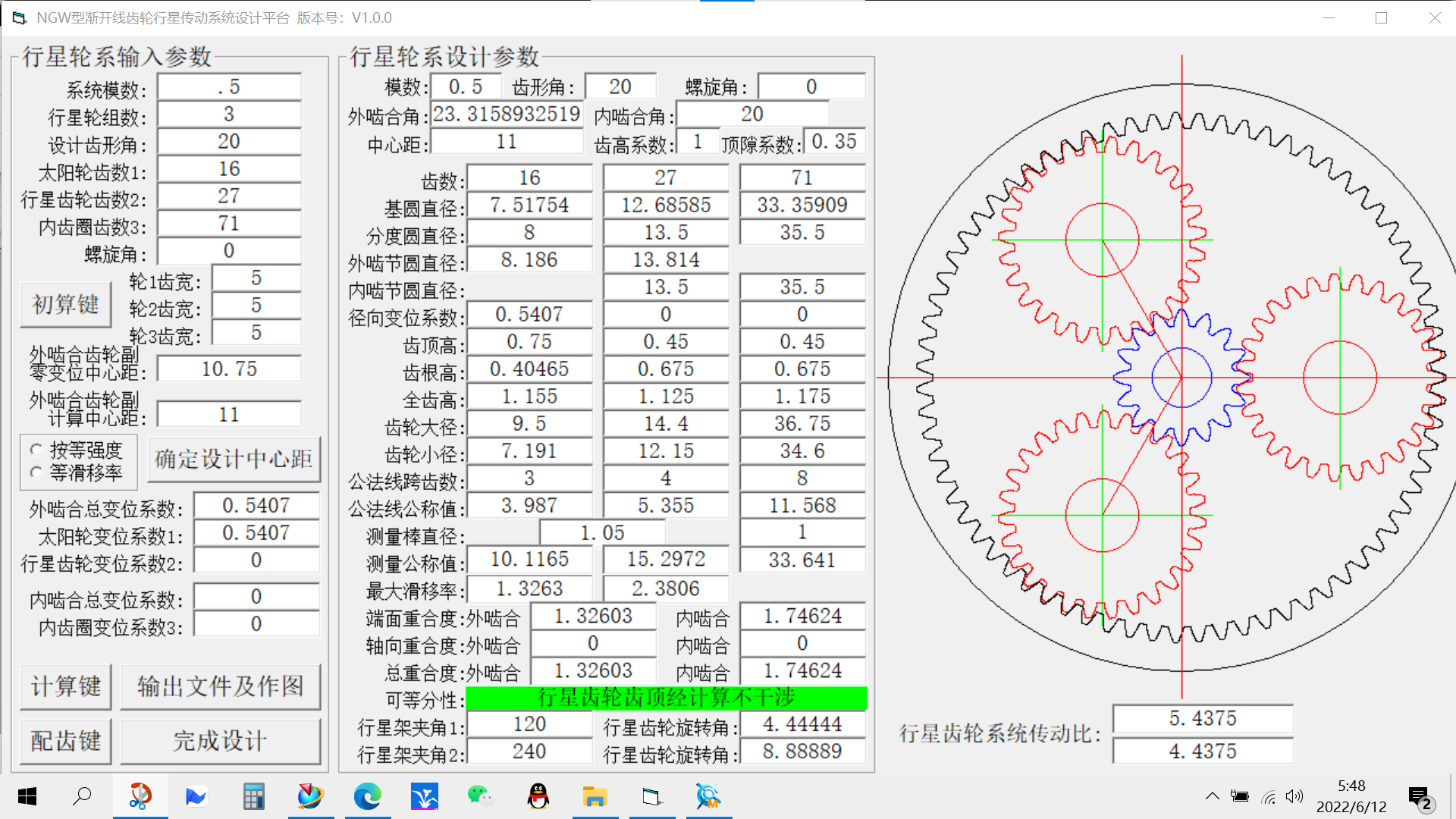Viewport: 1456px width, 819px height.
Task: Click the 内啮合总变位系数 field
Action: tap(256, 597)
